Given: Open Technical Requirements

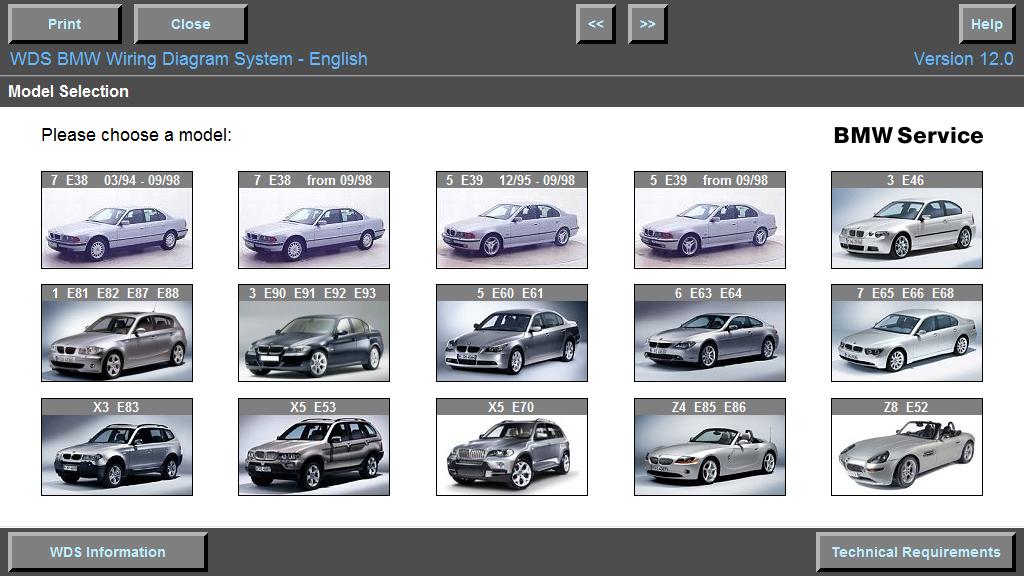Looking at the screenshot, I should (916, 552).
